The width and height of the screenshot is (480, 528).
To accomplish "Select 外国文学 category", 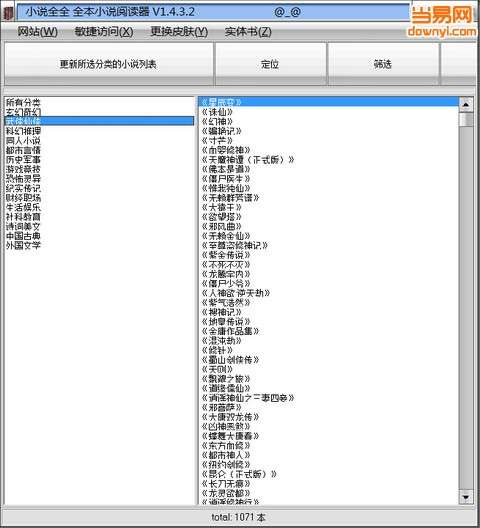I will [23, 245].
